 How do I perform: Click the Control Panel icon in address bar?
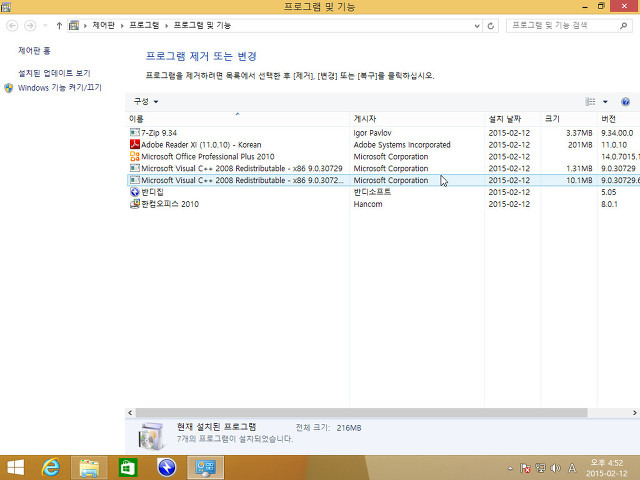(x=74, y=25)
